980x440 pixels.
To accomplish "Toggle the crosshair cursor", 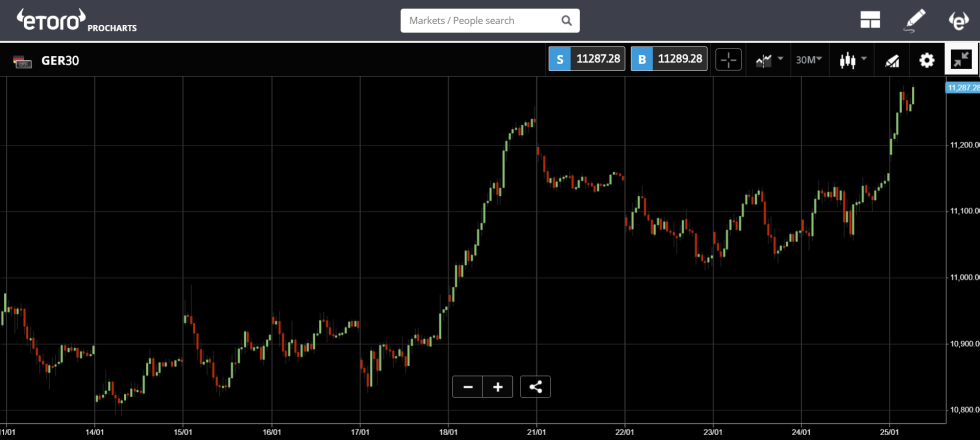I will 729,60.
